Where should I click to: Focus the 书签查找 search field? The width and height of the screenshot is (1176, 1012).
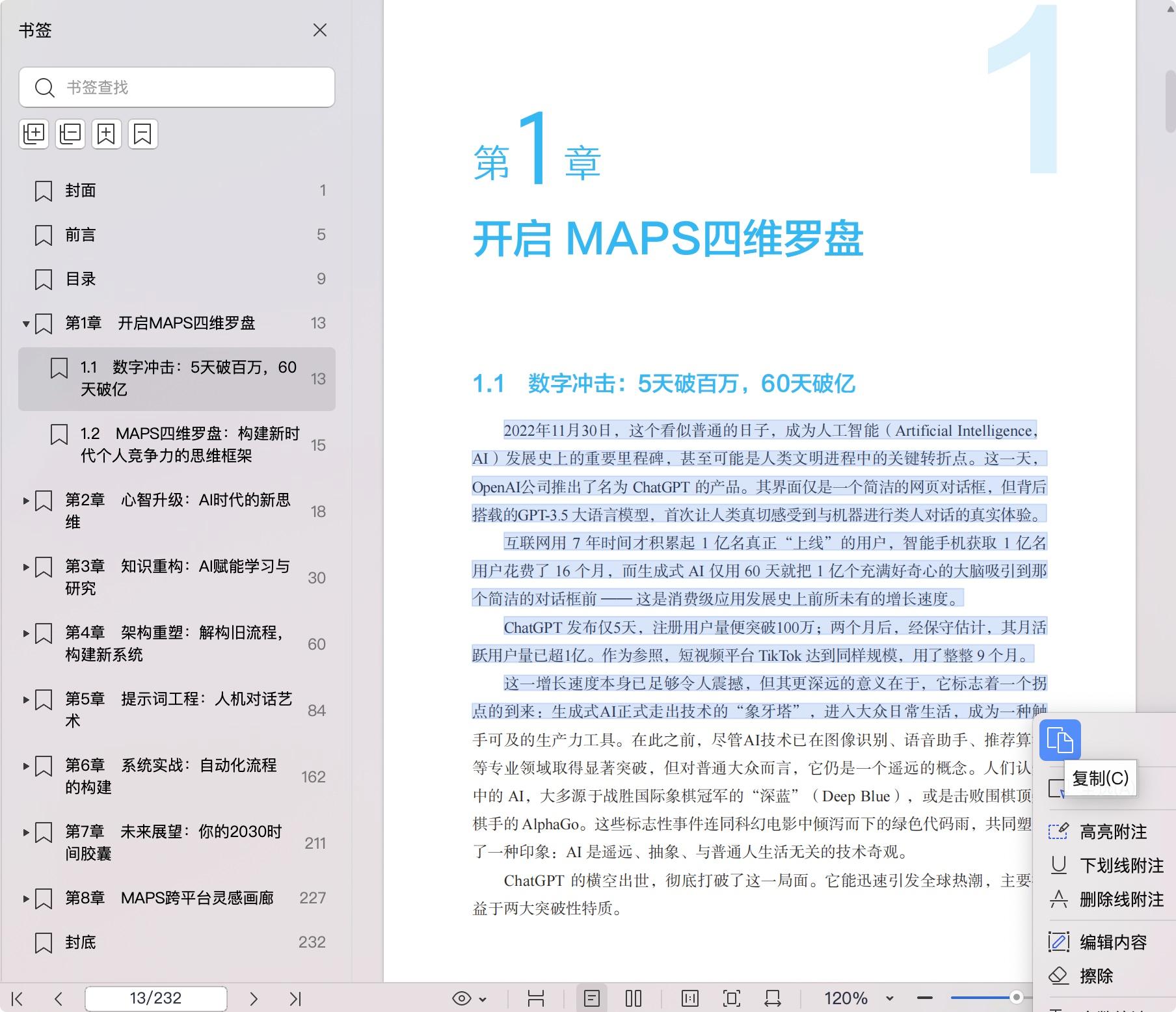click(x=177, y=87)
